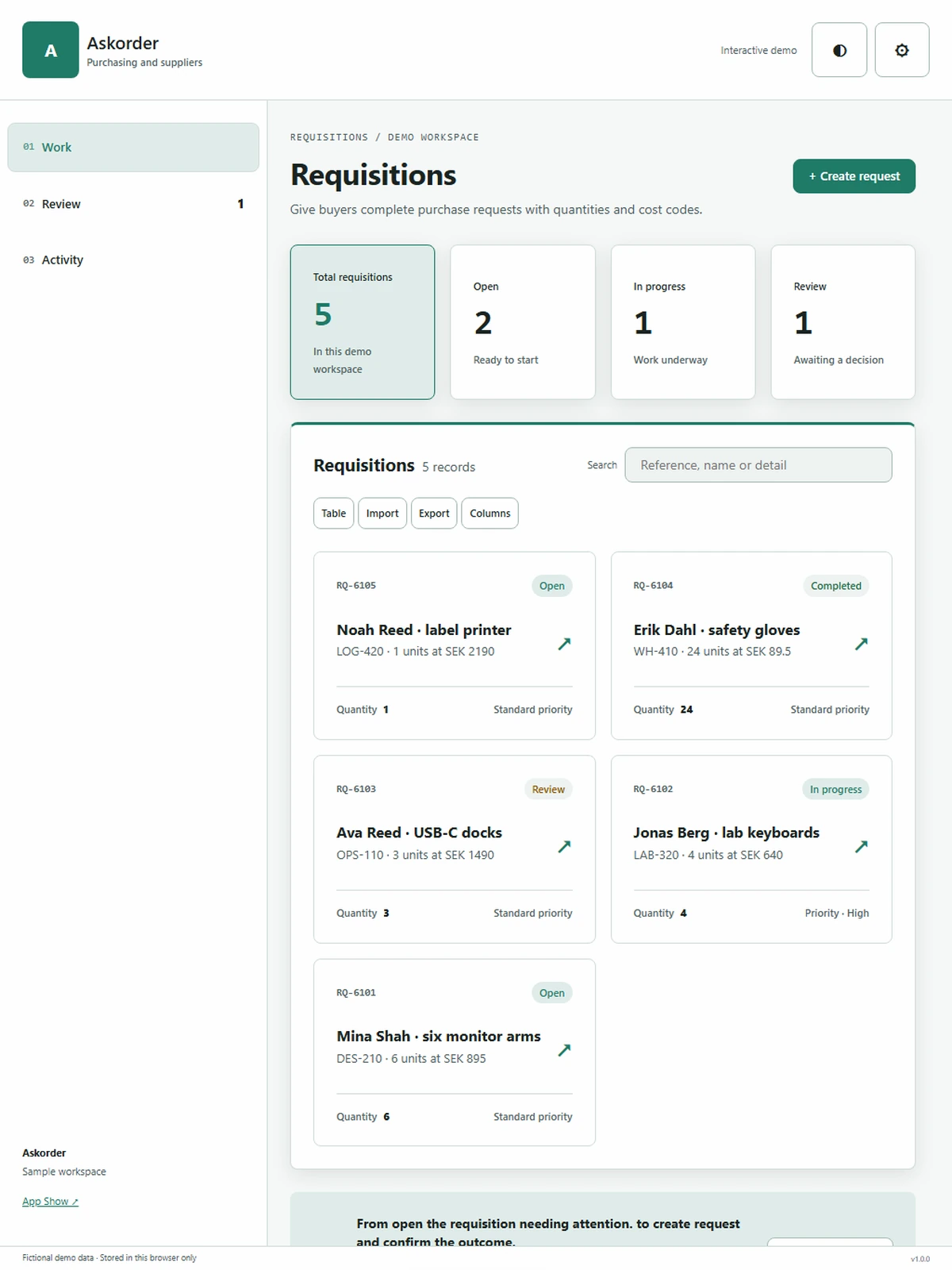
Task: Open the settings gear button
Action: [902, 50]
